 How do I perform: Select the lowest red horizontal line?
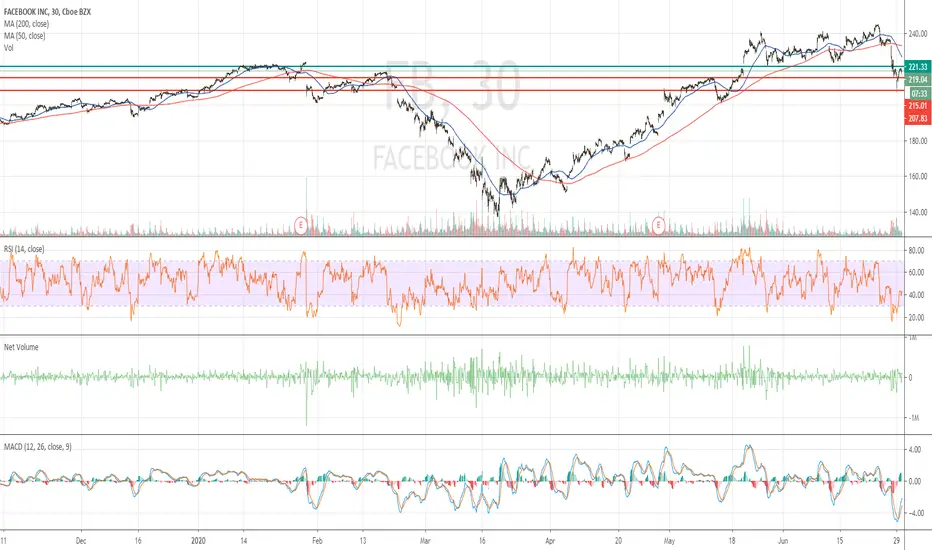click(452, 90)
